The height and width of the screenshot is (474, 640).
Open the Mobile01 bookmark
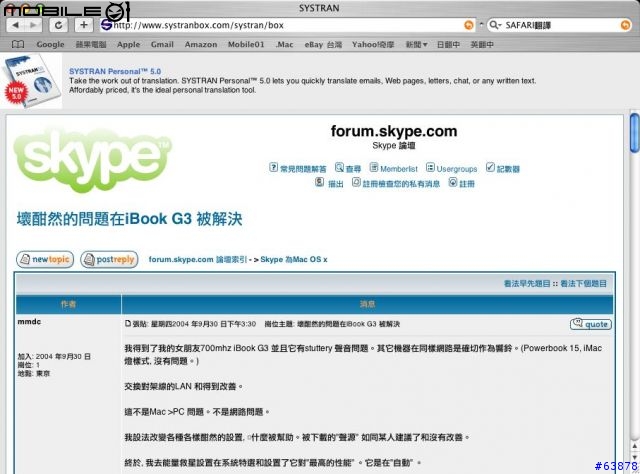(246, 44)
